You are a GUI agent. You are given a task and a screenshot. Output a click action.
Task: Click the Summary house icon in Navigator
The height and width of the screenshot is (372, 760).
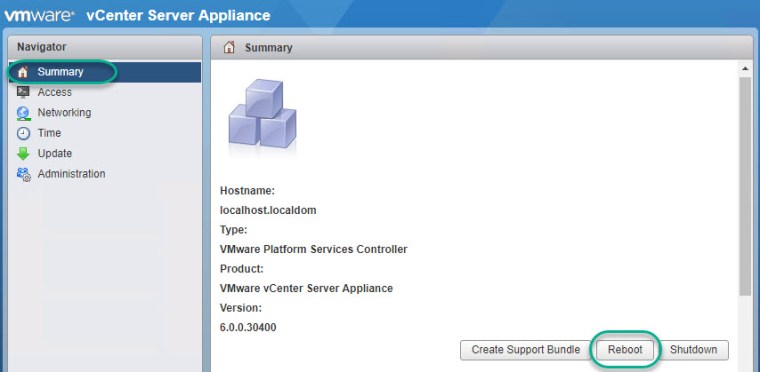click(x=23, y=72)
